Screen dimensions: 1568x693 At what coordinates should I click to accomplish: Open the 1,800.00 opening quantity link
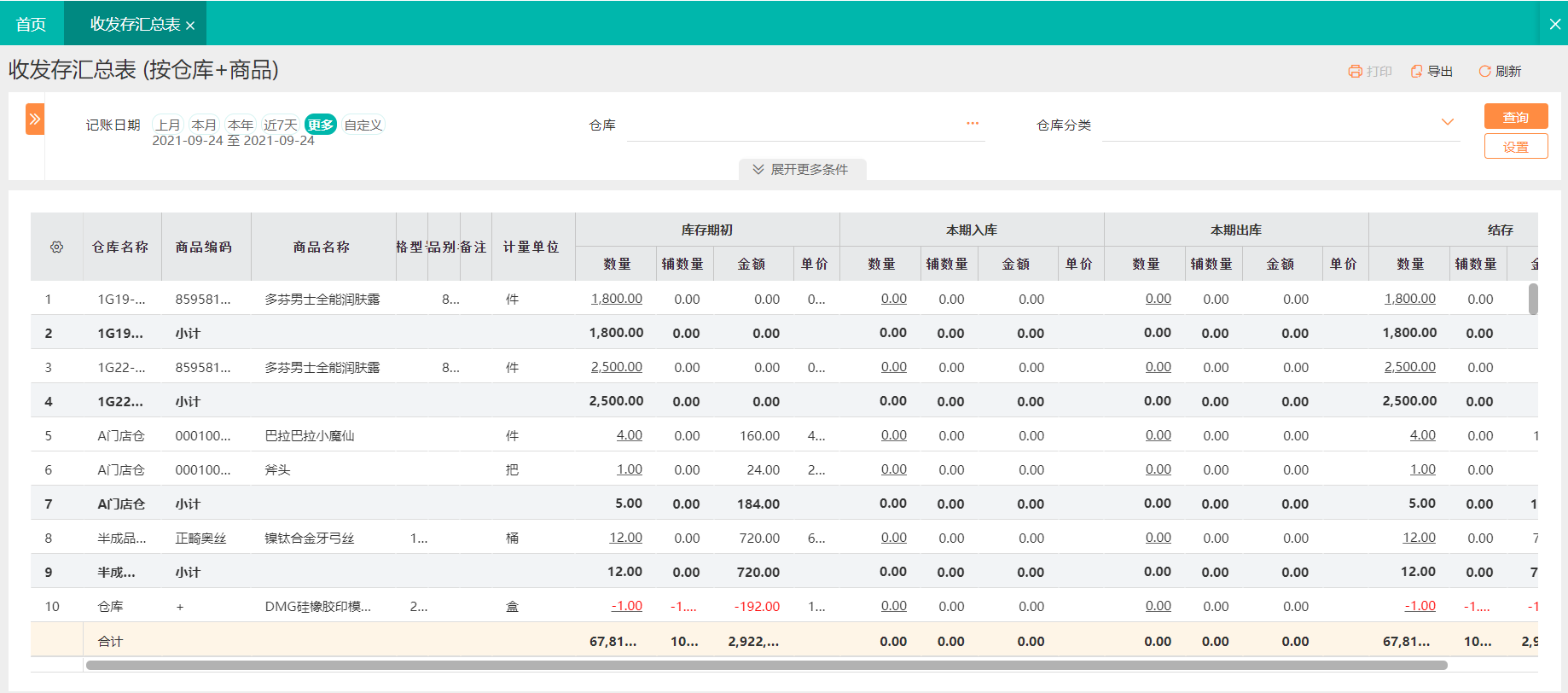click(x=616, y=299)
